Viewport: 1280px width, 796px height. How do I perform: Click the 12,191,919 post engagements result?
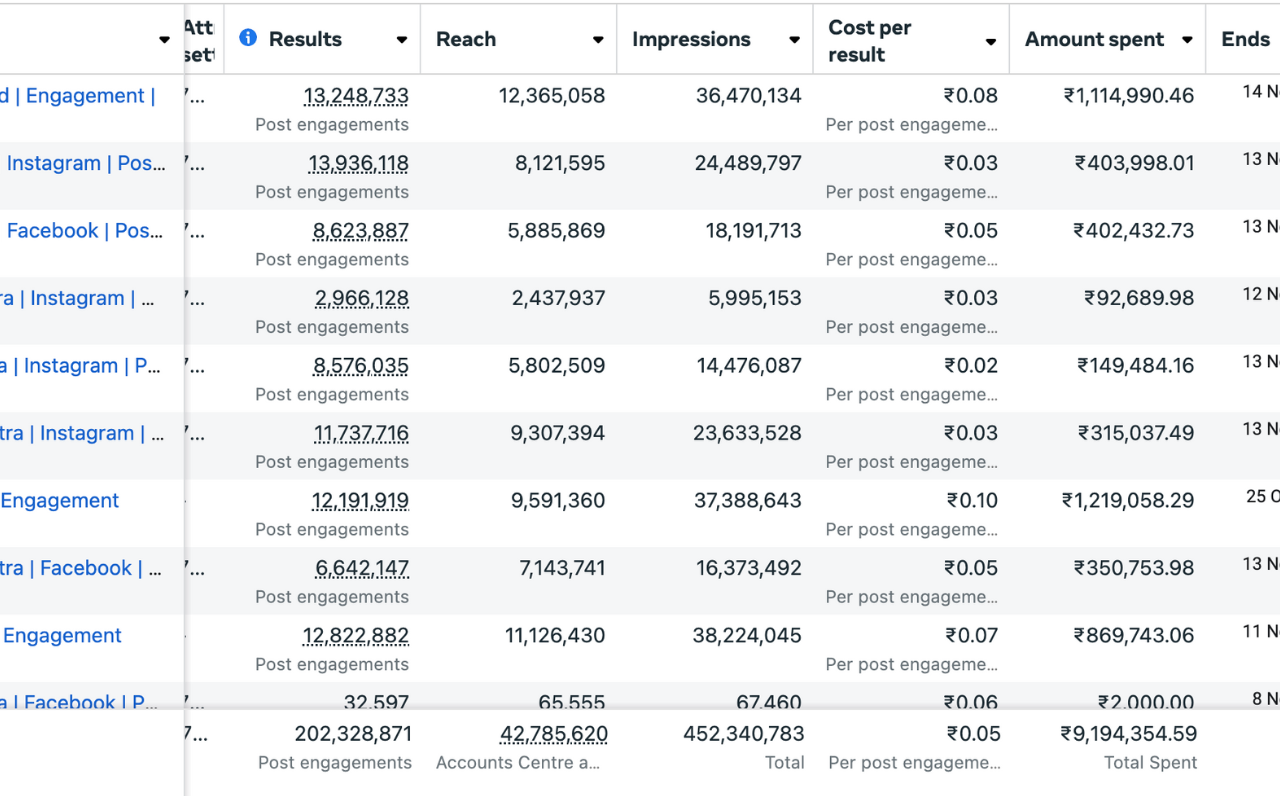[x=360, y=500]
